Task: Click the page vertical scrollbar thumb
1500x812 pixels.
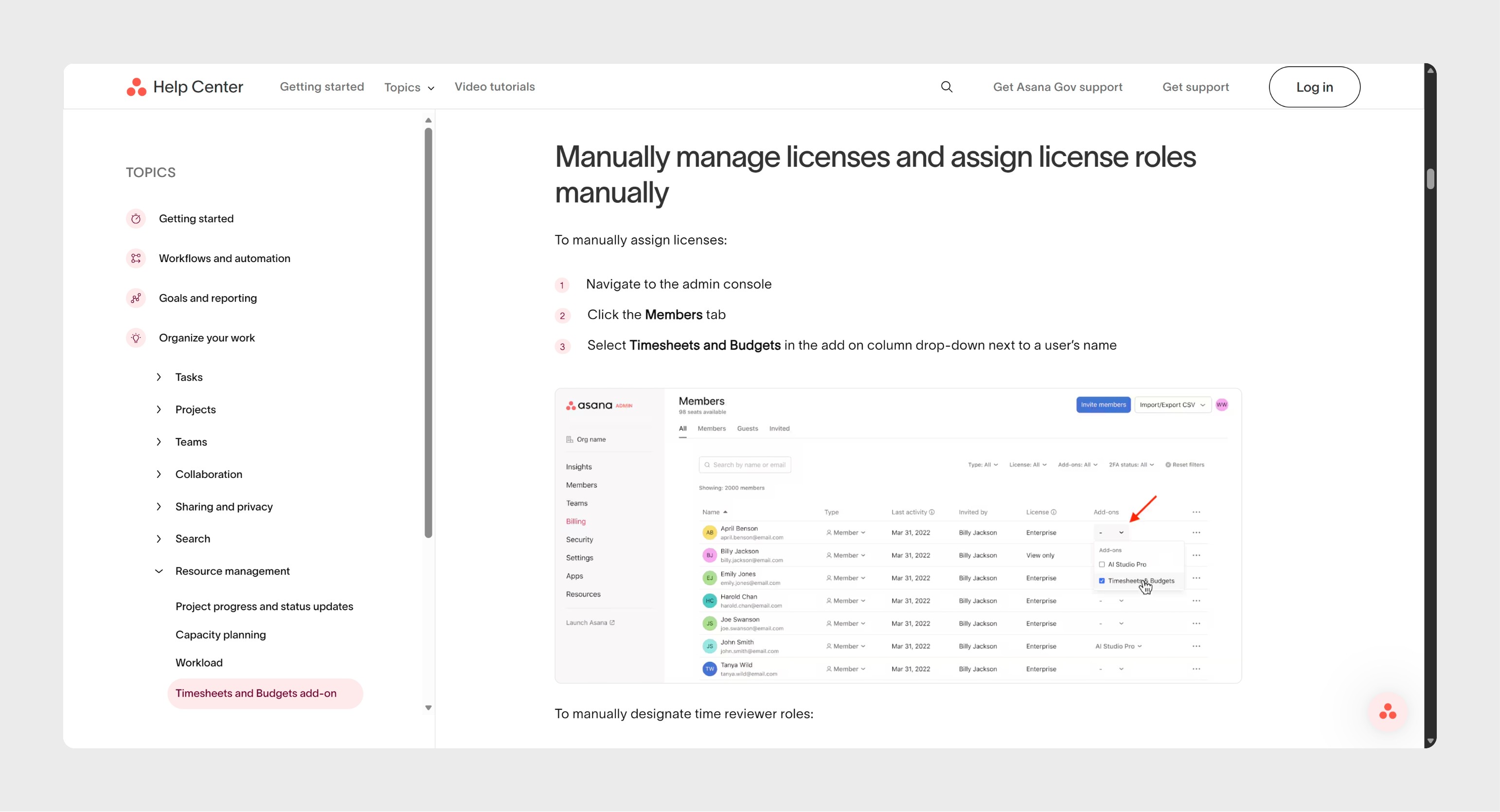Action: point(1430,179)
